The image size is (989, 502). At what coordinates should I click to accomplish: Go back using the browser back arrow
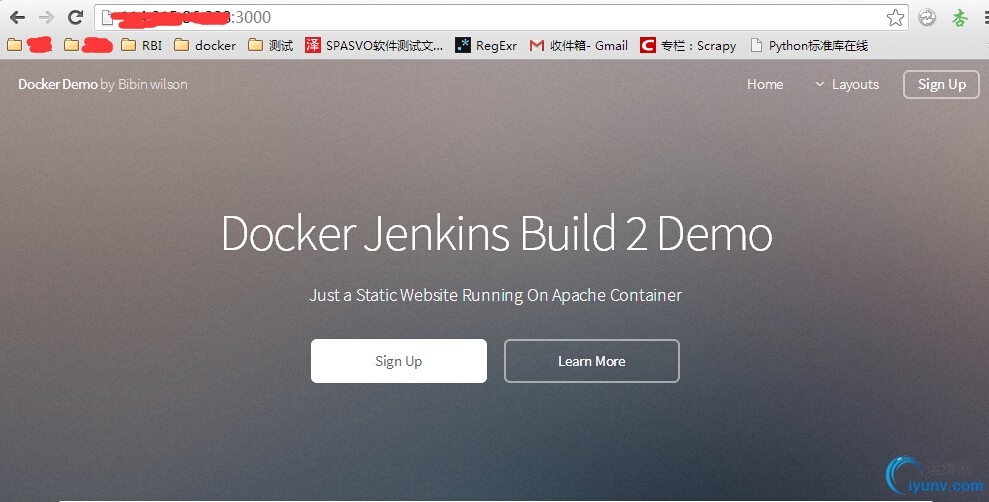[x=17, y=18]
